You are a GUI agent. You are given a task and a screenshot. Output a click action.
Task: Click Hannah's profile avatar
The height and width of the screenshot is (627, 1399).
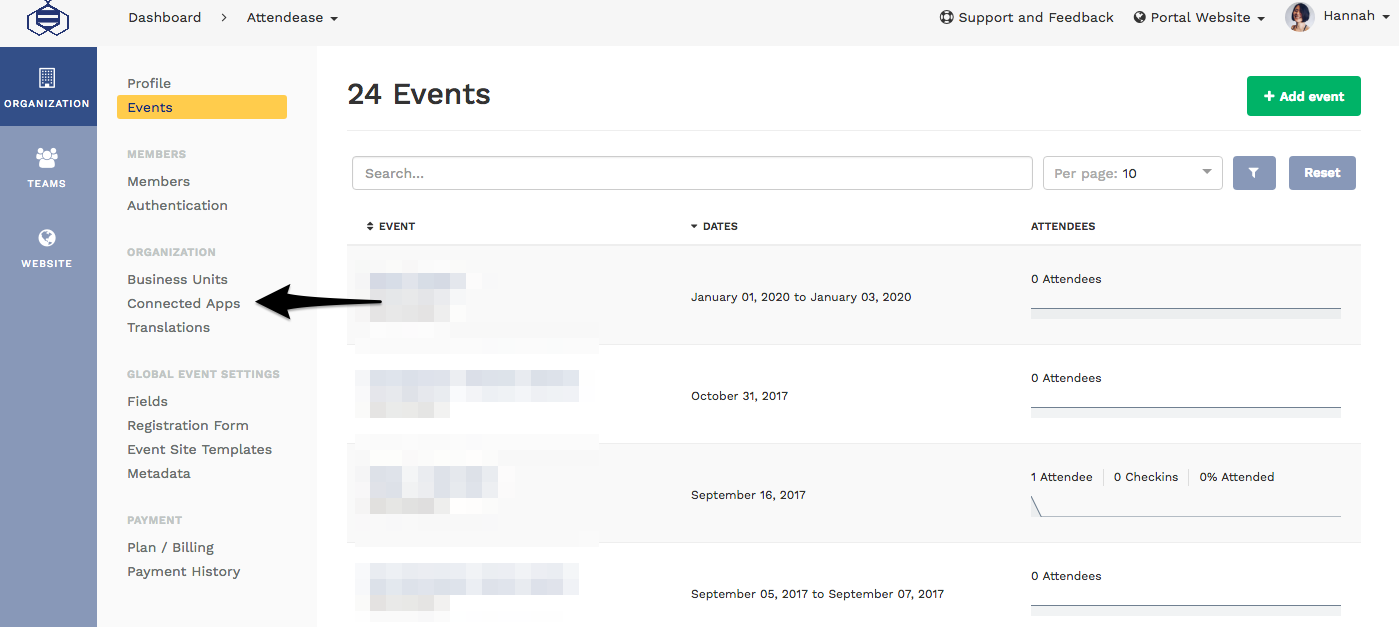[x=1299, y=16]
